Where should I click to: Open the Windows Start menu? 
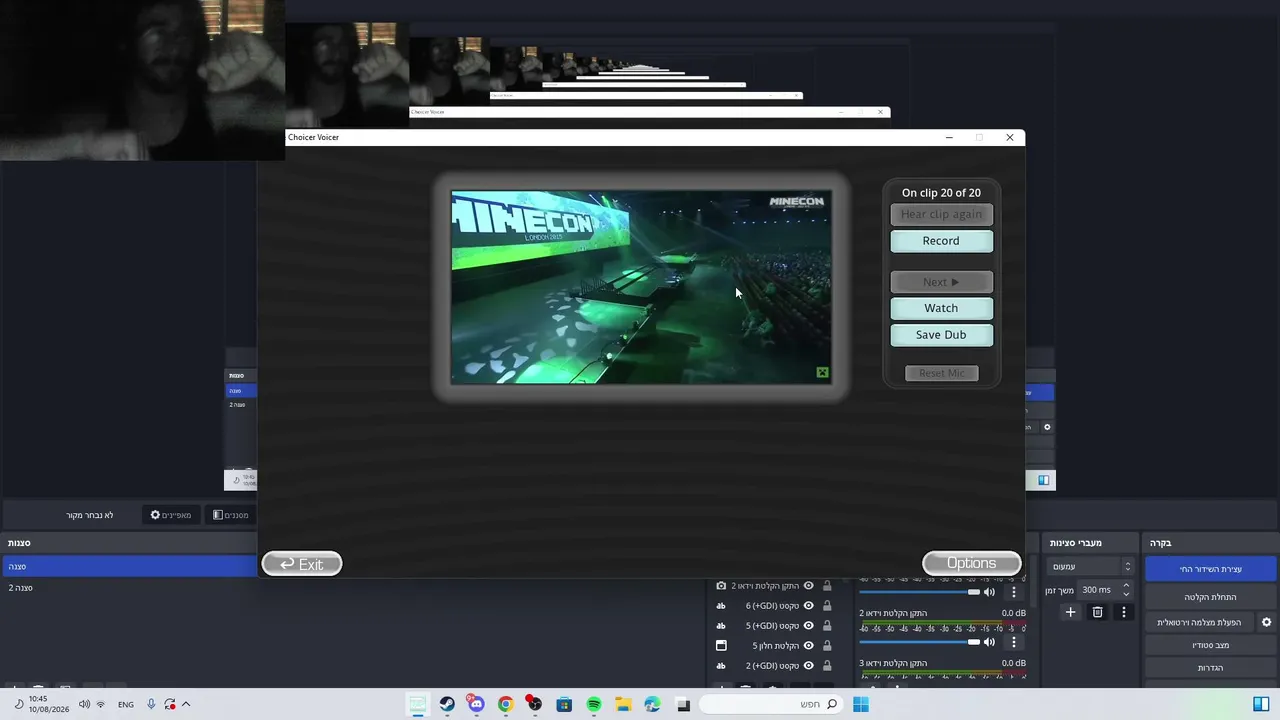861,705
